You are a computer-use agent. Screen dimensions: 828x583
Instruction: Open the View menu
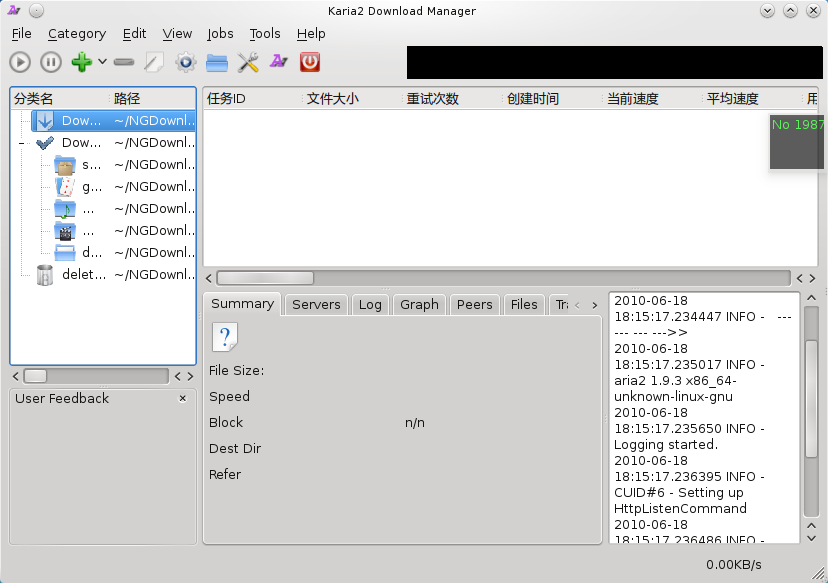(177, 34)
